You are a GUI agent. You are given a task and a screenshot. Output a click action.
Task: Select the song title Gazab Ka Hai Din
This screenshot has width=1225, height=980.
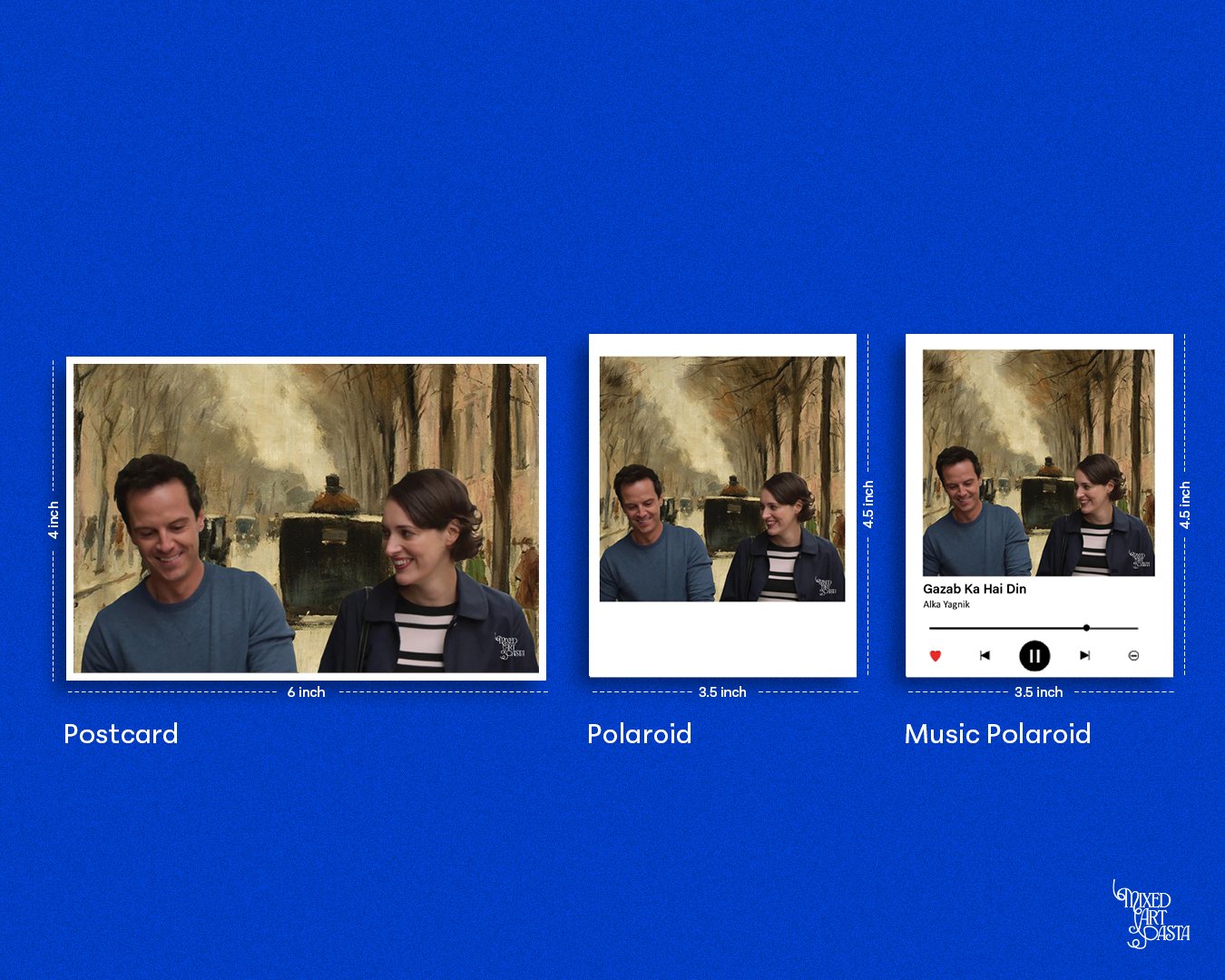(x=975, y=589)
